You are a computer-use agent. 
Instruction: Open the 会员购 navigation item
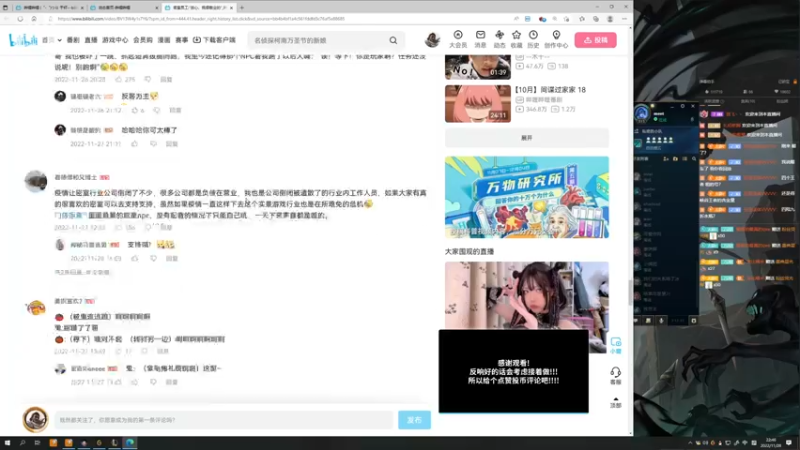143,40
